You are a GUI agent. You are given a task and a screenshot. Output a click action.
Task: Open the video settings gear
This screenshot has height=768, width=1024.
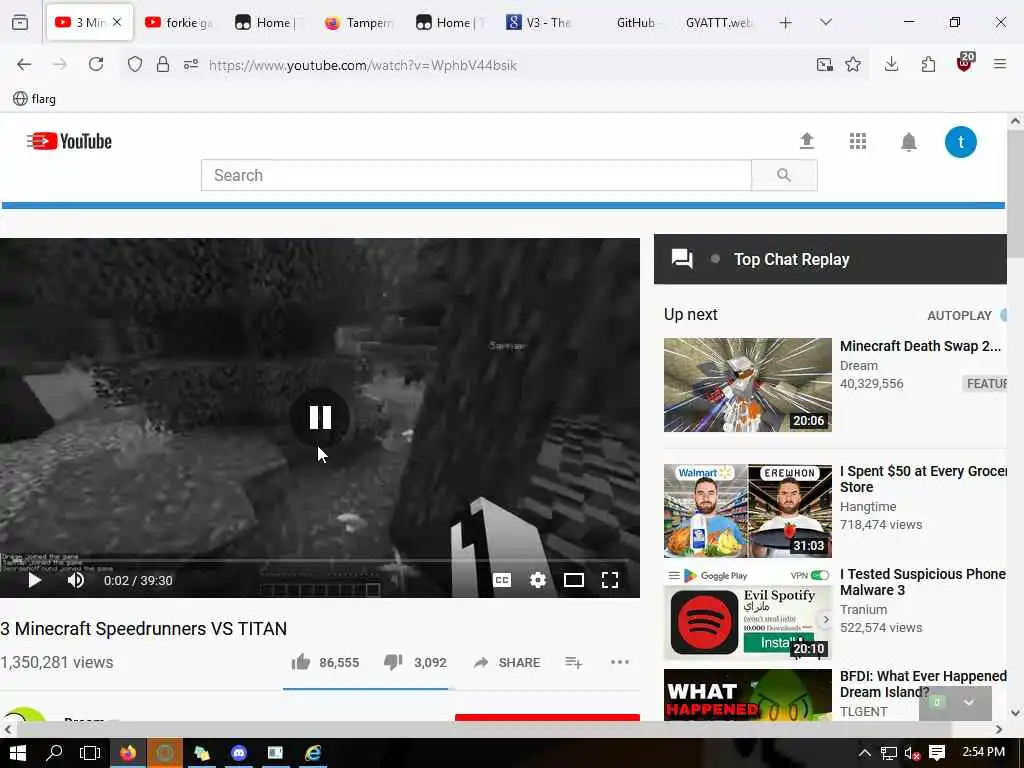537,580
